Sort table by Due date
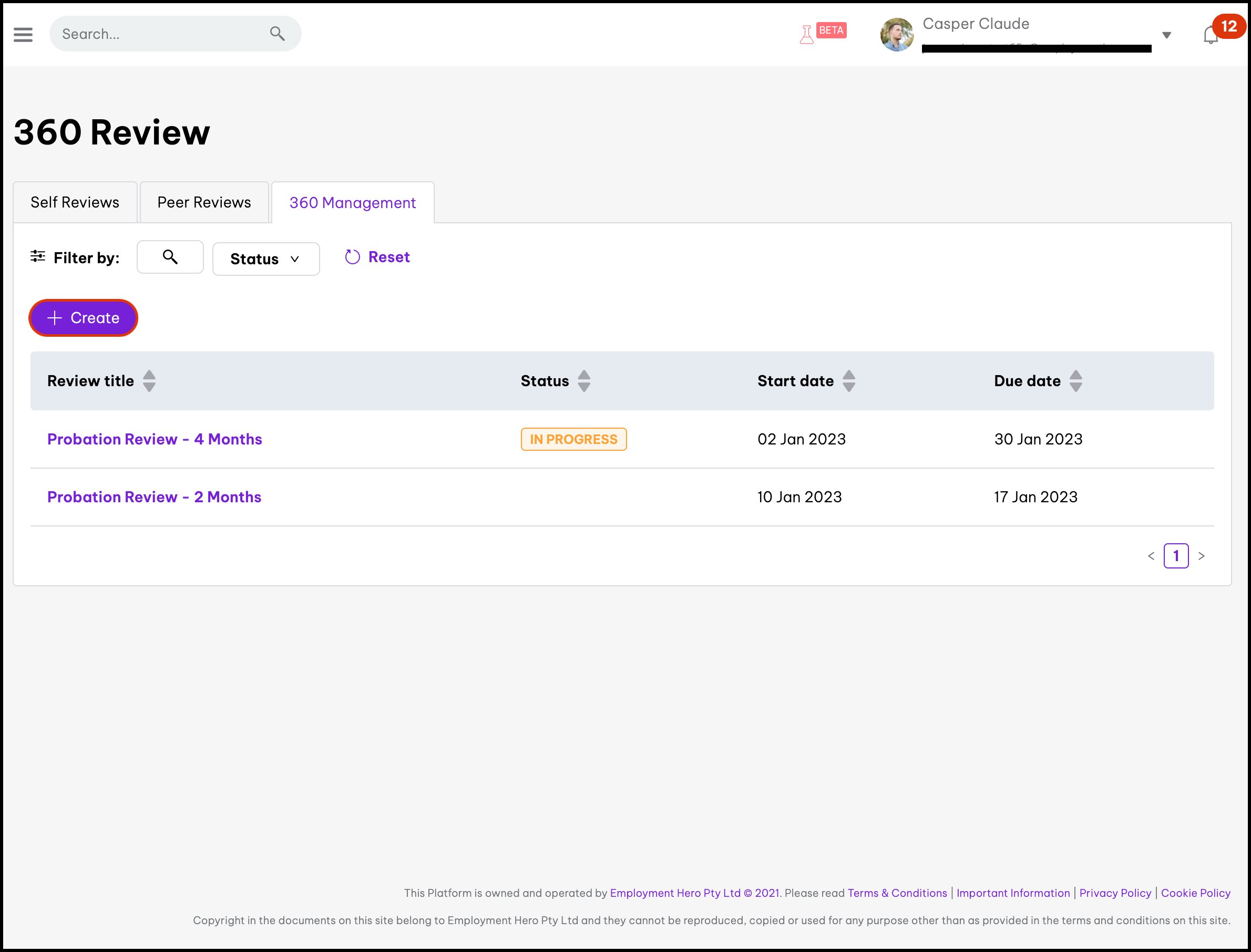 tap(1075, 381)
